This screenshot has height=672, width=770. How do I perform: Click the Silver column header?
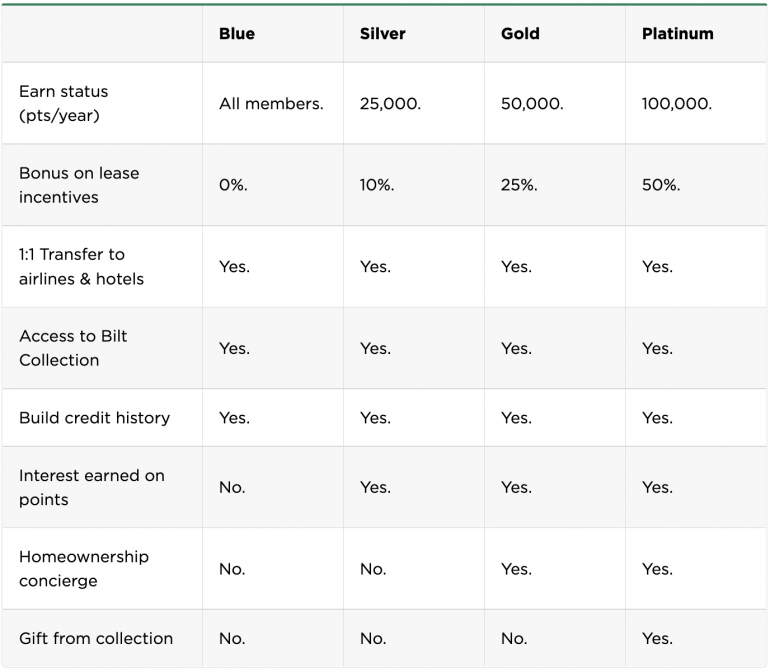pos(383,34)
